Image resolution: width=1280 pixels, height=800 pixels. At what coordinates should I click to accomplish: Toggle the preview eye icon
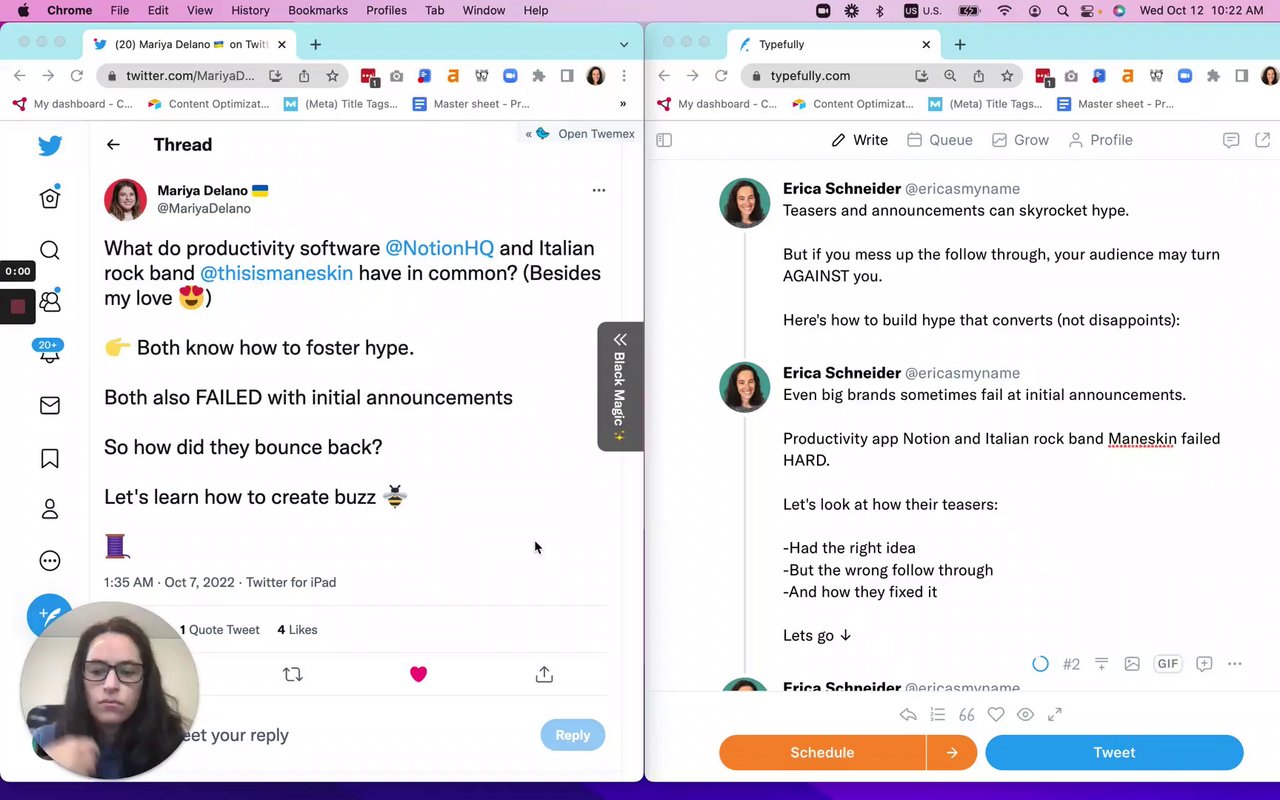click(1025, 714)
